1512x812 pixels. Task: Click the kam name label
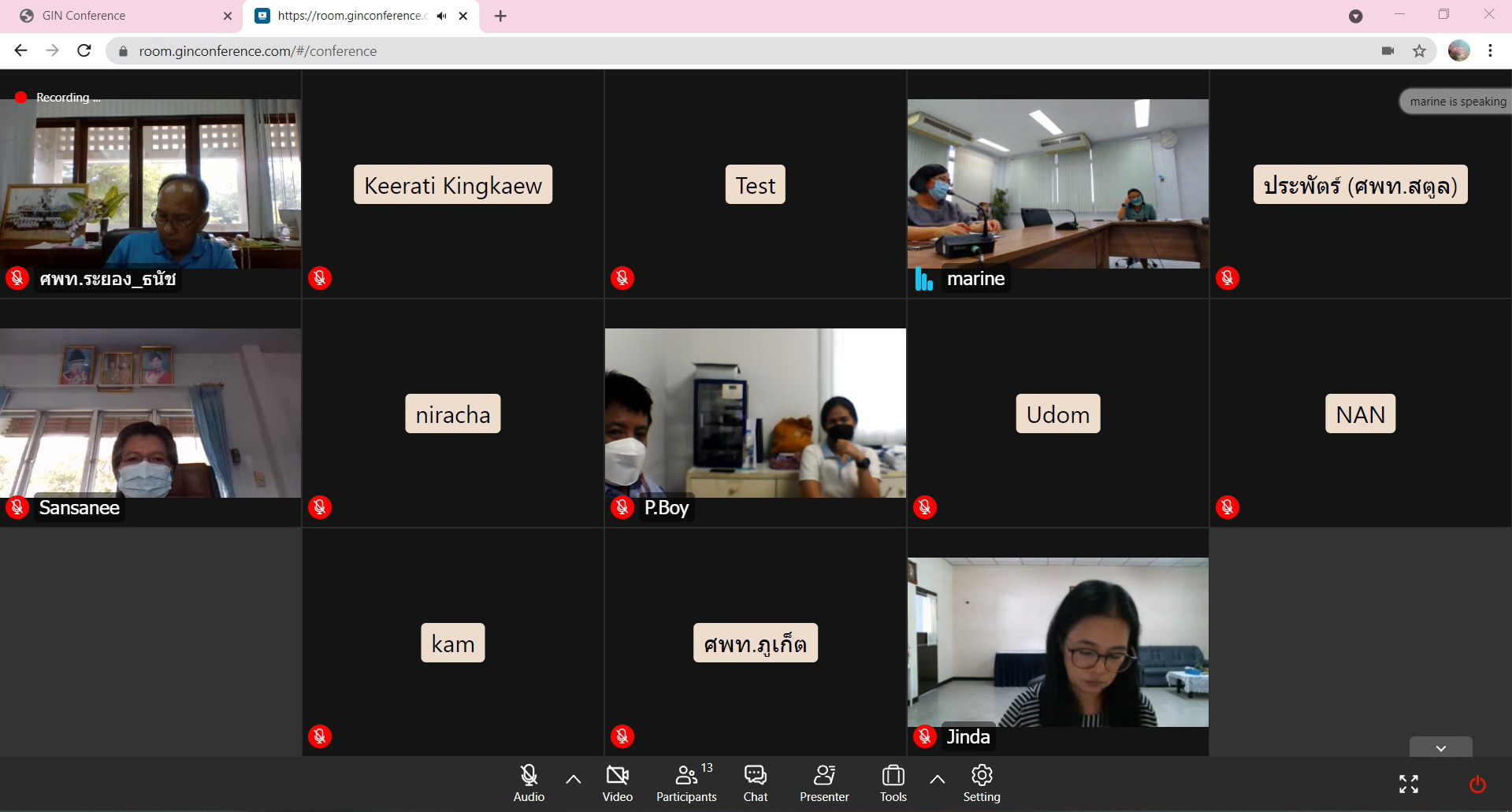pos(453,643)
